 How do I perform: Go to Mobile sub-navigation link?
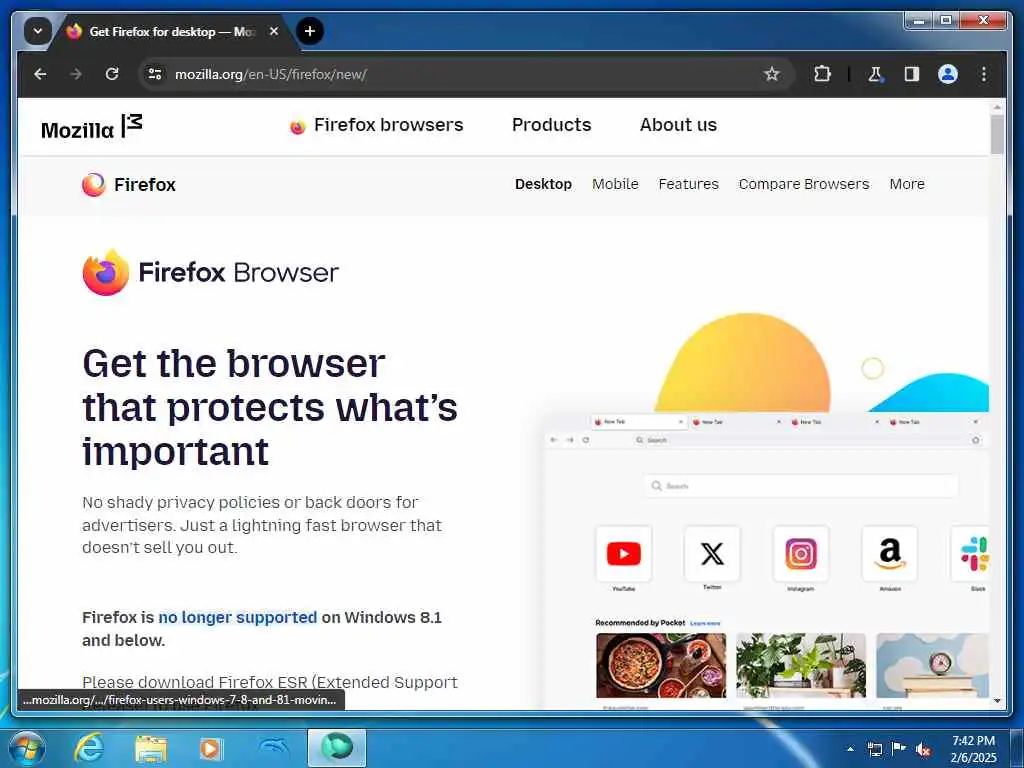point(615,184)
